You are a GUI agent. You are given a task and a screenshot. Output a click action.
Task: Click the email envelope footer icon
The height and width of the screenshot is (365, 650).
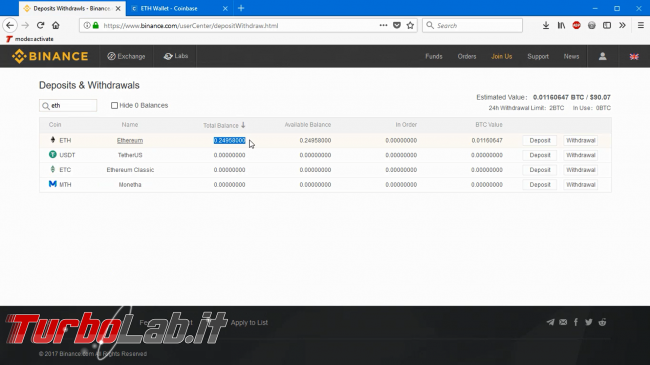point(563,322)
